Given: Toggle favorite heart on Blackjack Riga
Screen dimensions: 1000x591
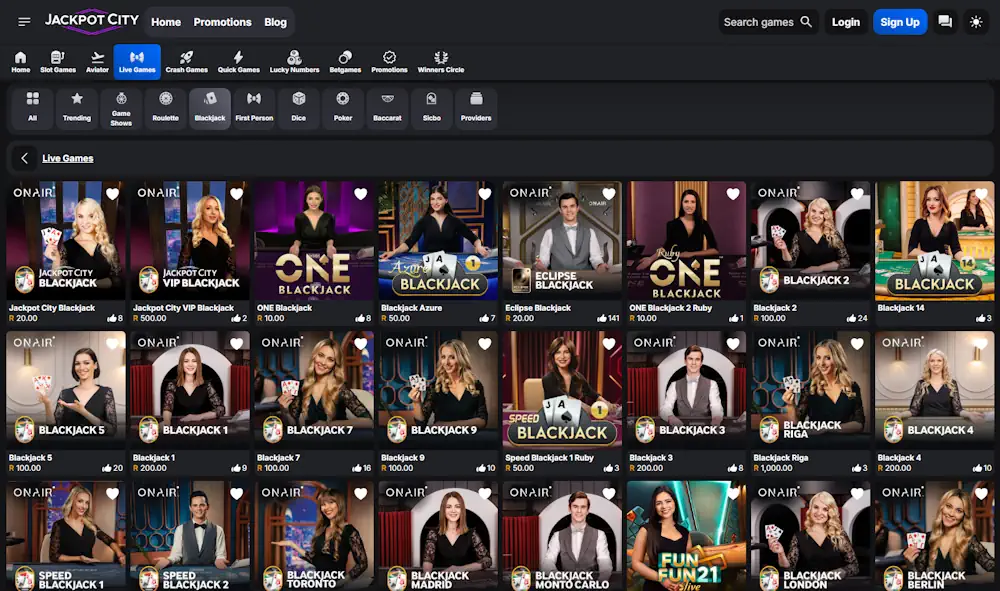Looking at the screenshot, I should (857, 344).
